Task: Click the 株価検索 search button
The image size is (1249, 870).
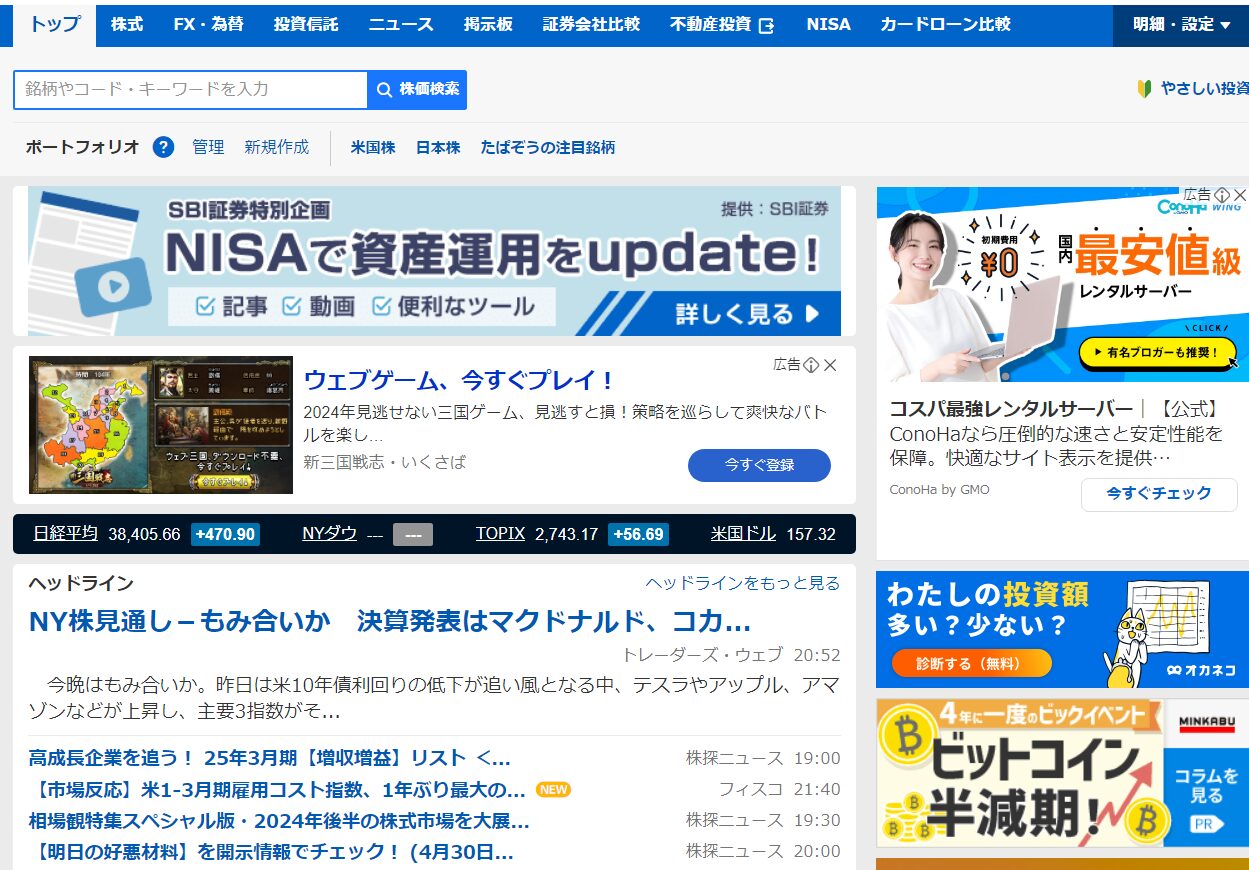Action: [418, 89]
